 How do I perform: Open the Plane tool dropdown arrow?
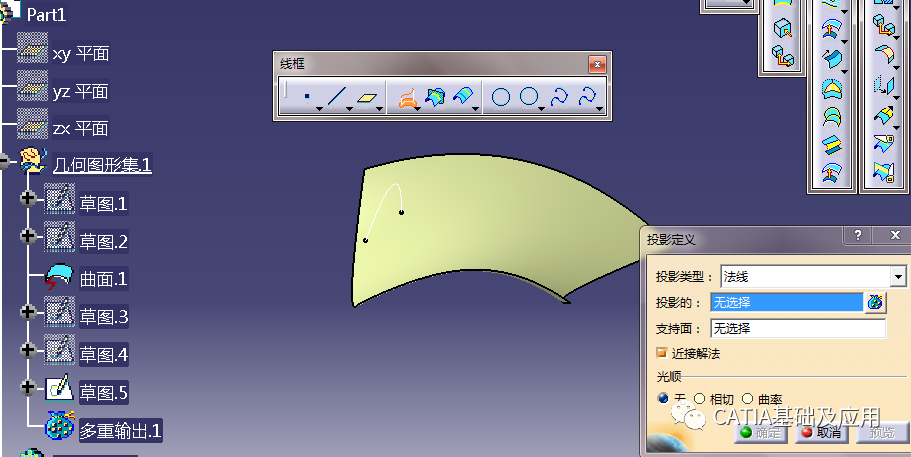(379, 109)
